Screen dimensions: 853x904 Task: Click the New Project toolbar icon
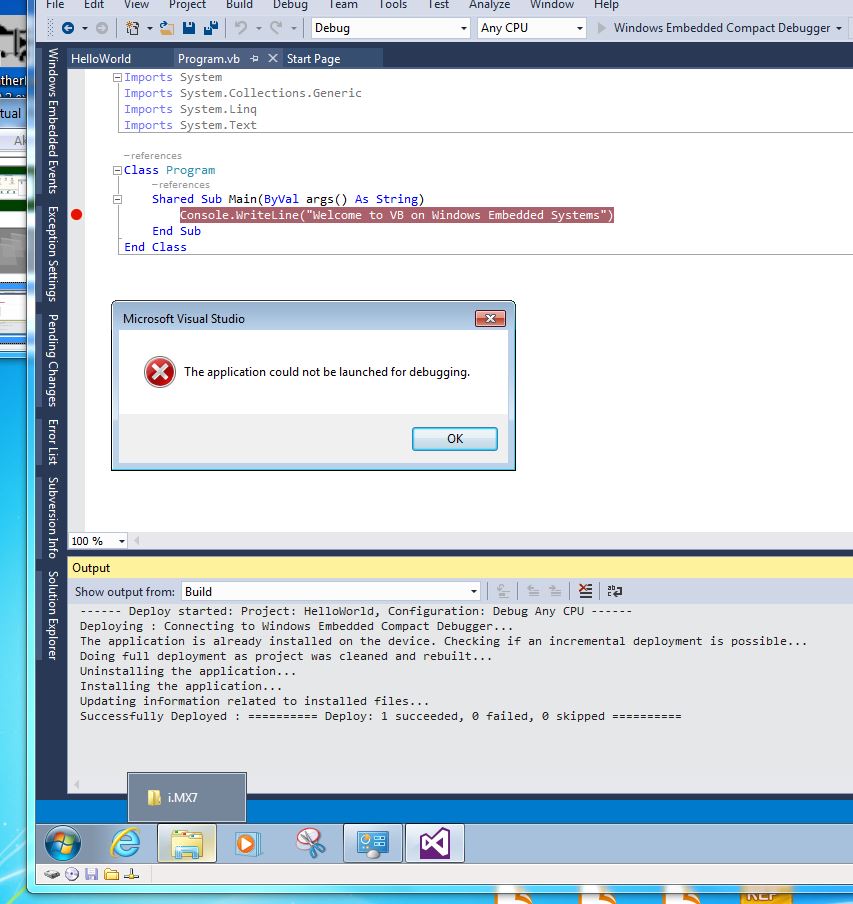pyautogui.click(x=133, y=28)
